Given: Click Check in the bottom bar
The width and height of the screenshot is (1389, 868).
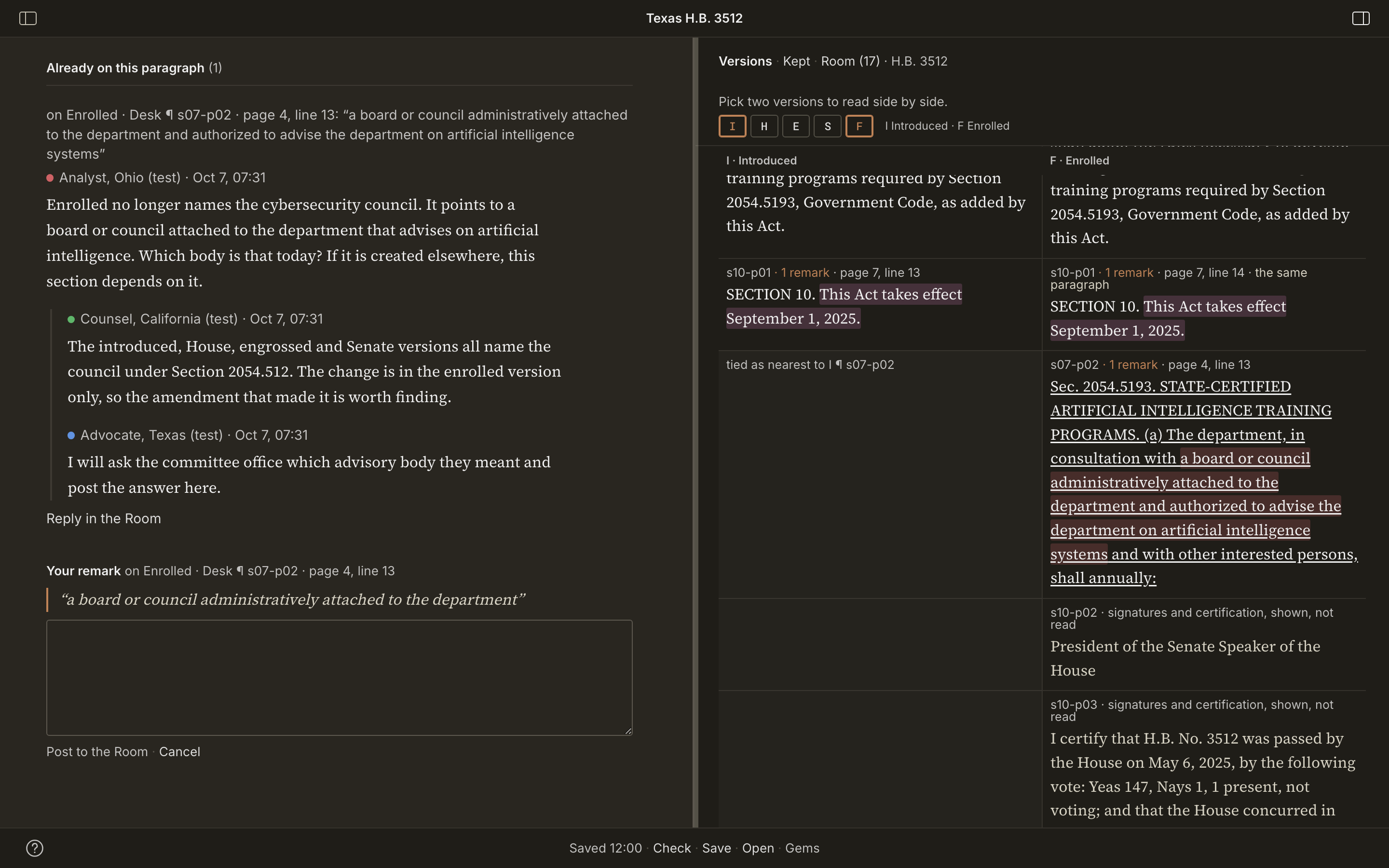Looking at the screenshot, I should (671, 849).
